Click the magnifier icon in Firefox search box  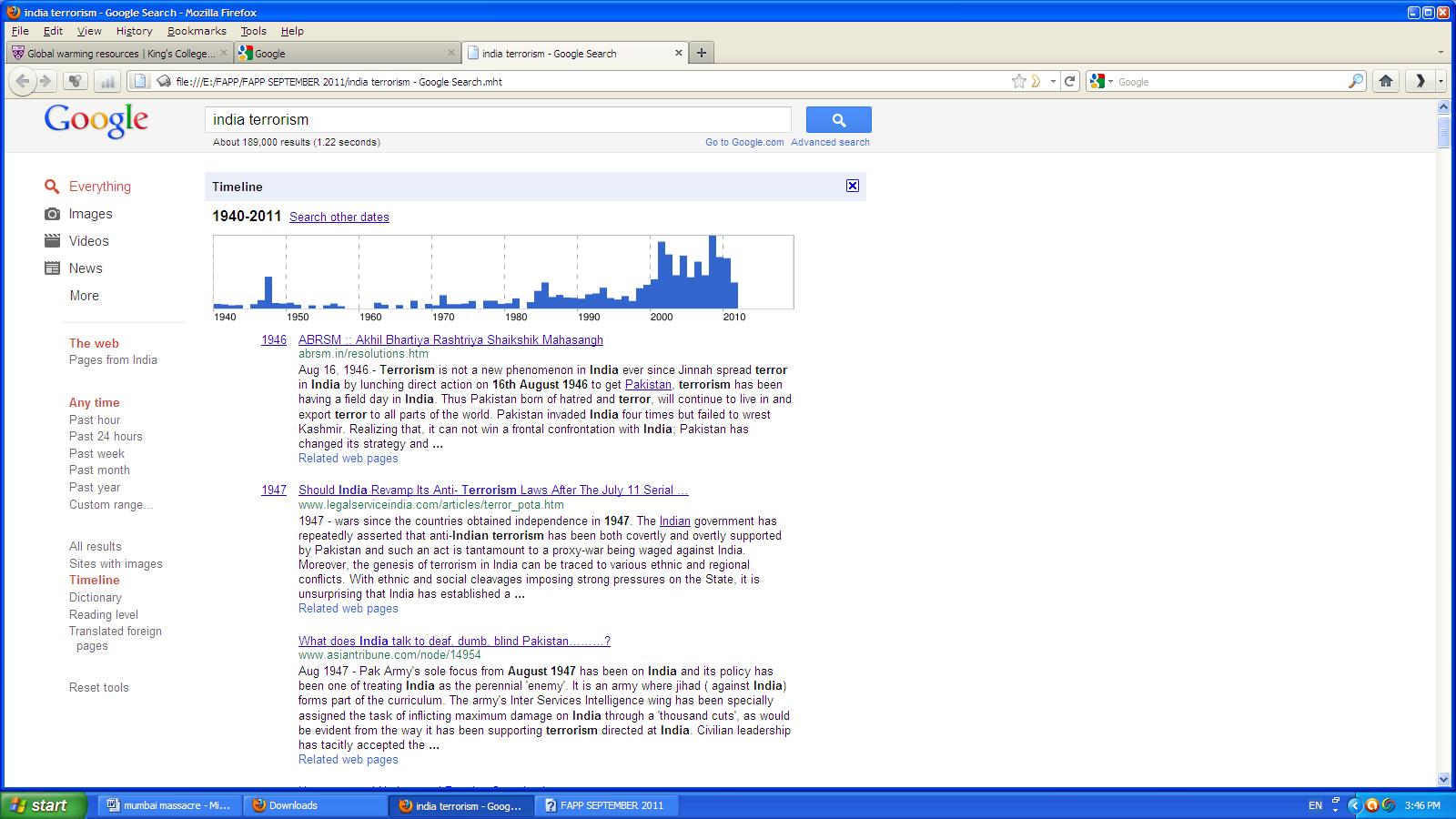tap(1356, 81)
